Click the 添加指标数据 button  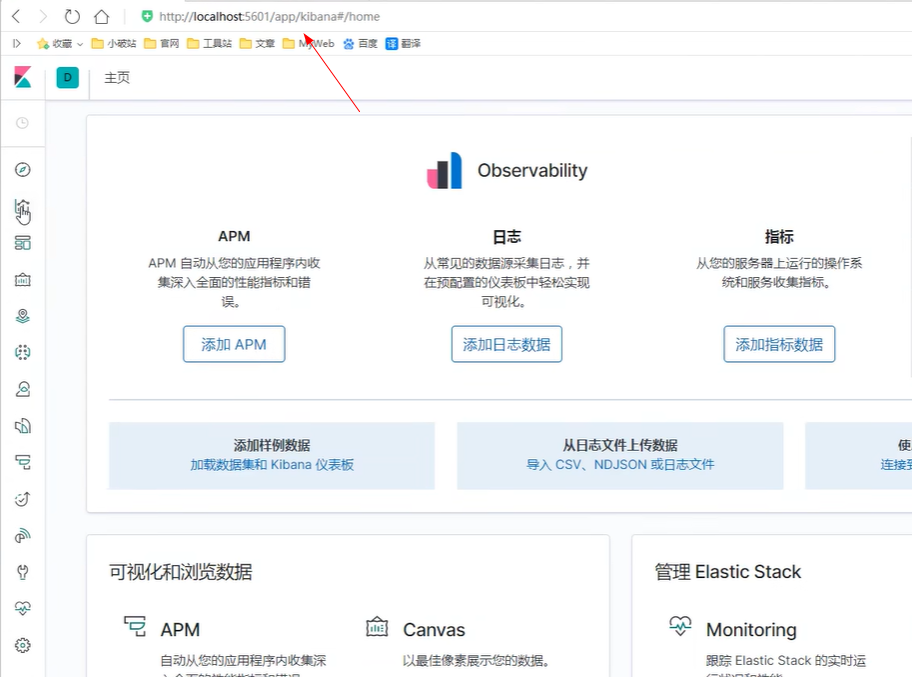click(779, 344)
